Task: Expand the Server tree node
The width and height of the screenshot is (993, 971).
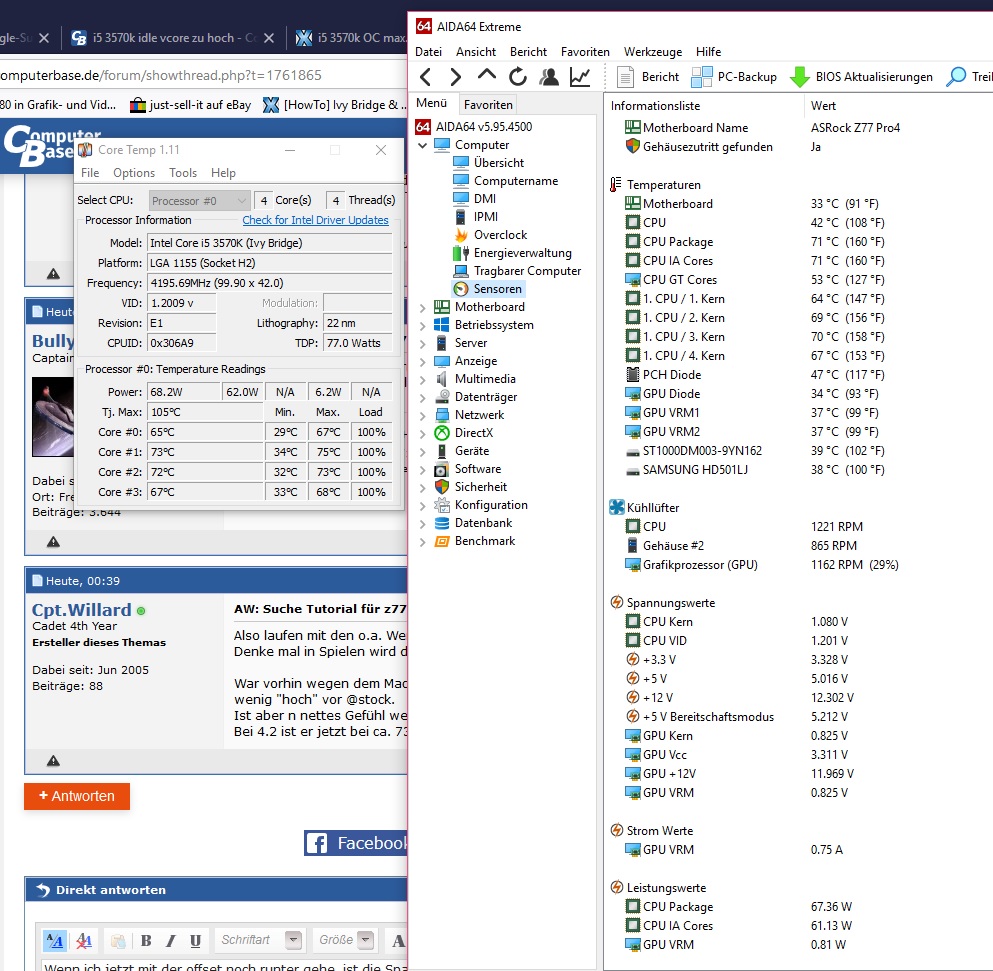Action: pos(422,343)
